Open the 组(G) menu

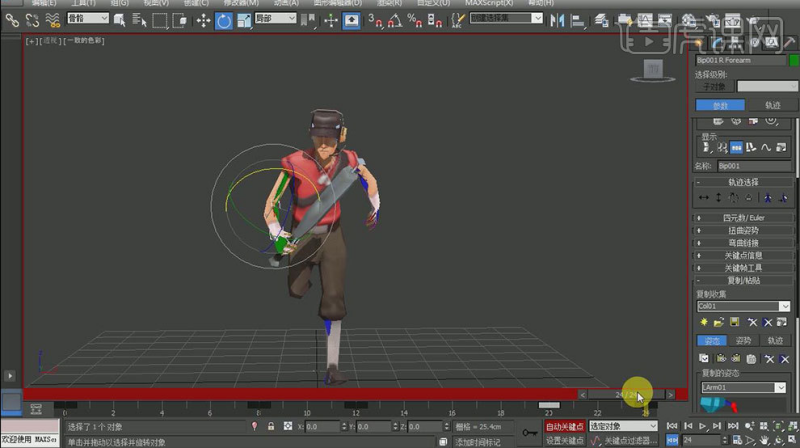(119, 3)
